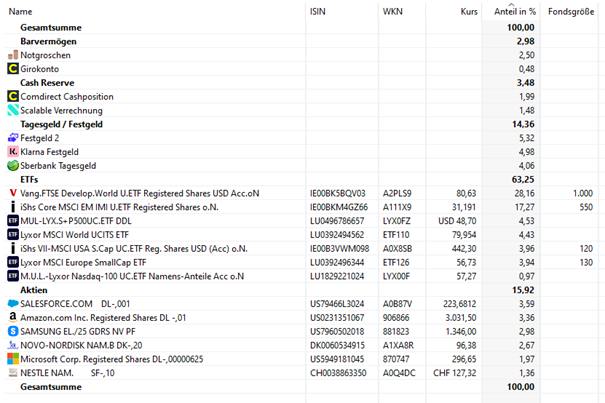
Task: Click the Fondsgröße value 1.000
Action: [583, 193]
